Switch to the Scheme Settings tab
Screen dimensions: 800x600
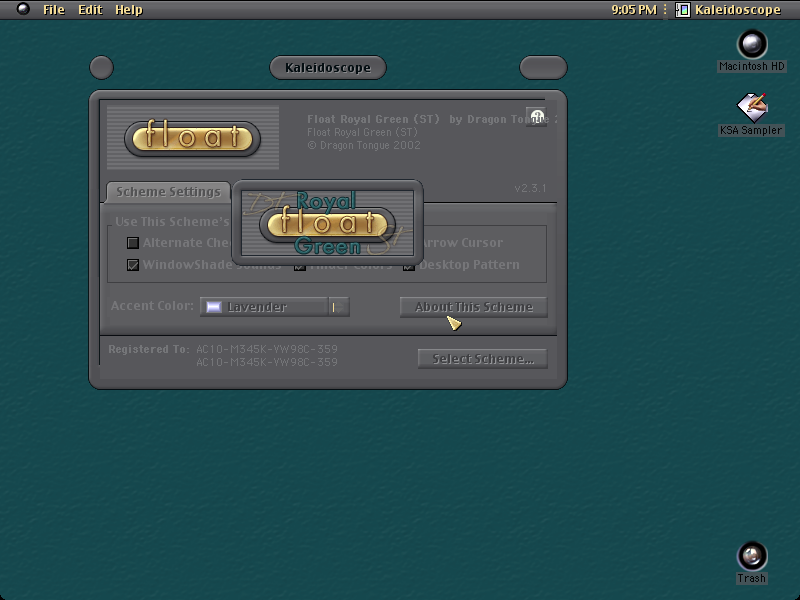(168, 192)
